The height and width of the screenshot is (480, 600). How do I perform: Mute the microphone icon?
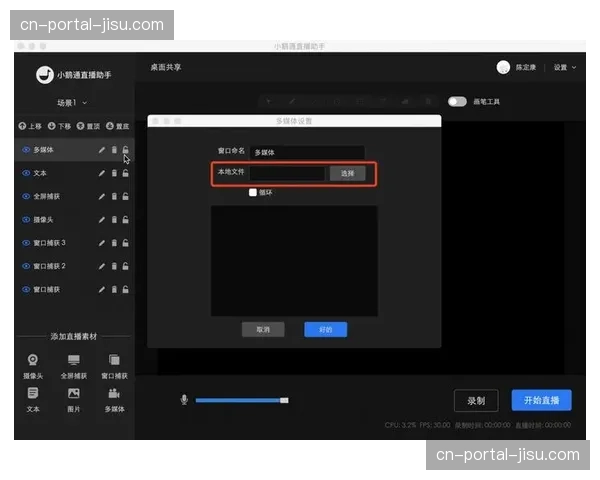pos(184,400)
